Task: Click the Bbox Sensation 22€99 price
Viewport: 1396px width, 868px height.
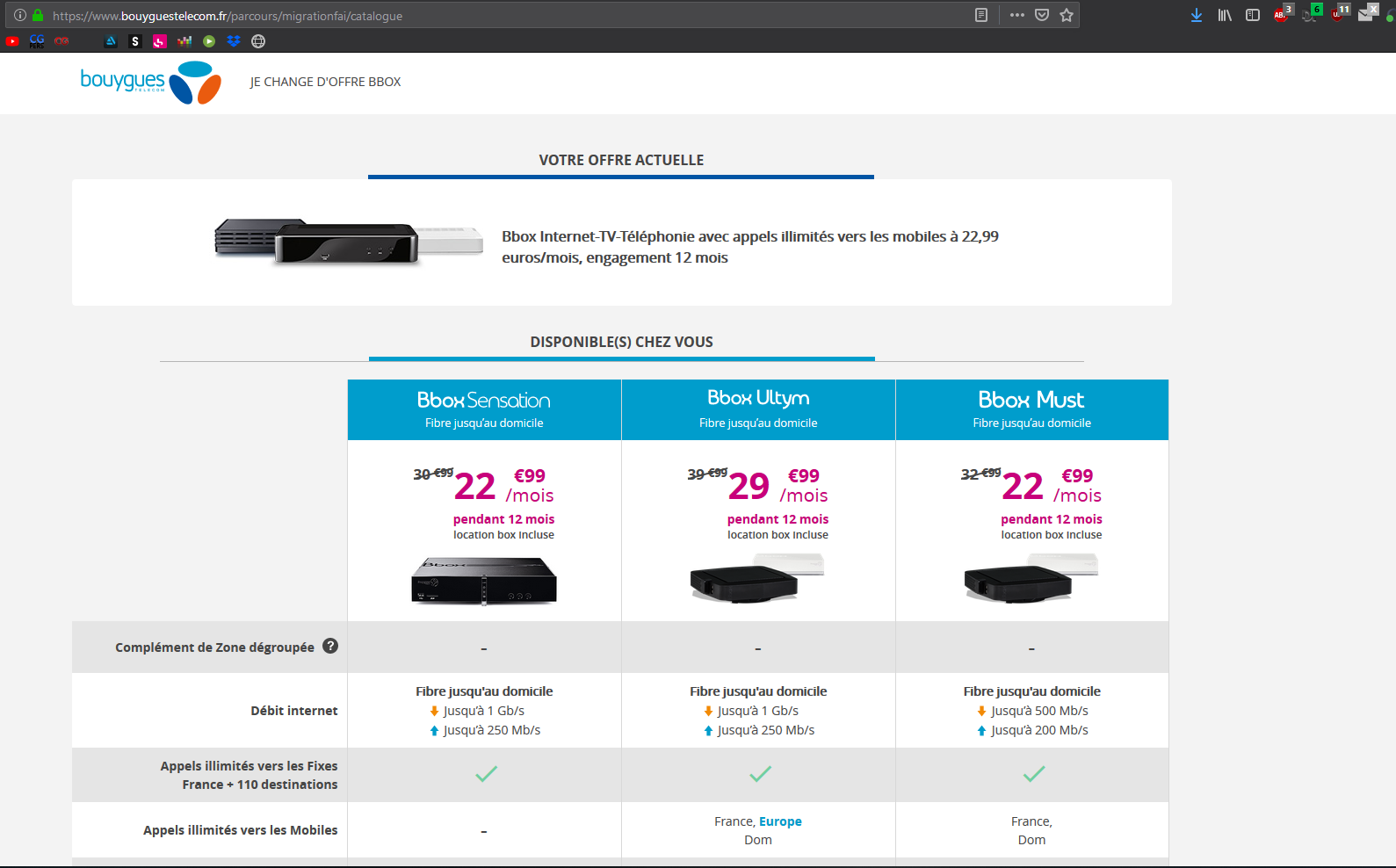Action: [504, 486]
